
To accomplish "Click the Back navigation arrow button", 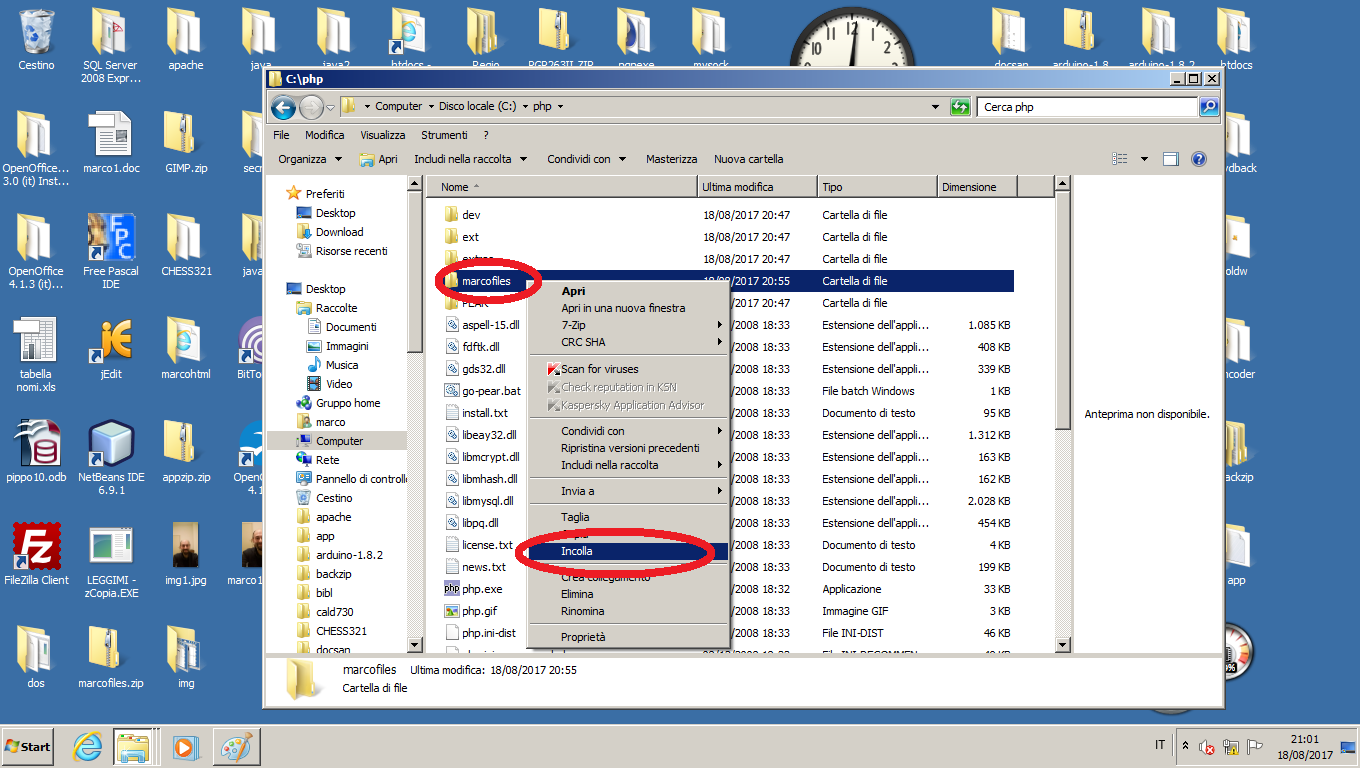I will [283, 107].
